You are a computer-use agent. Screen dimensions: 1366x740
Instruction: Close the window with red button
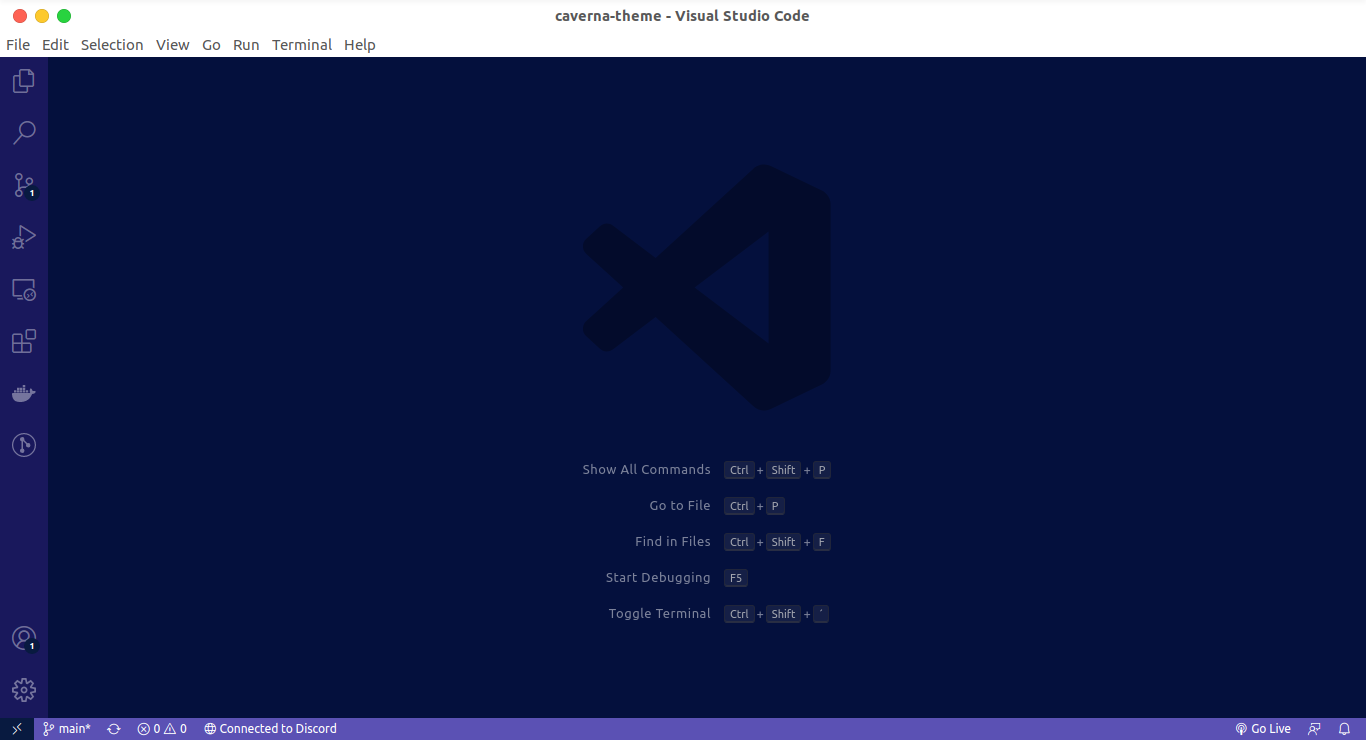pyautogui.click(x=20, y=16)
